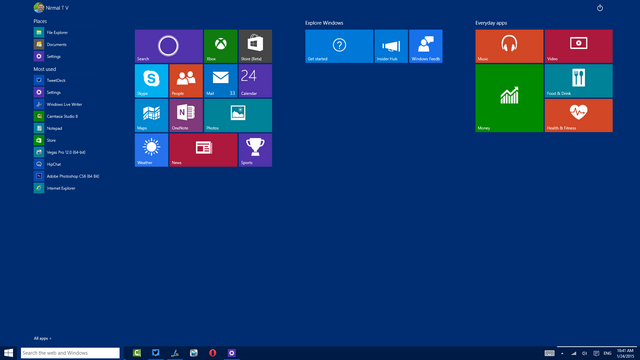Open the Money chart tile

point(509,98)
